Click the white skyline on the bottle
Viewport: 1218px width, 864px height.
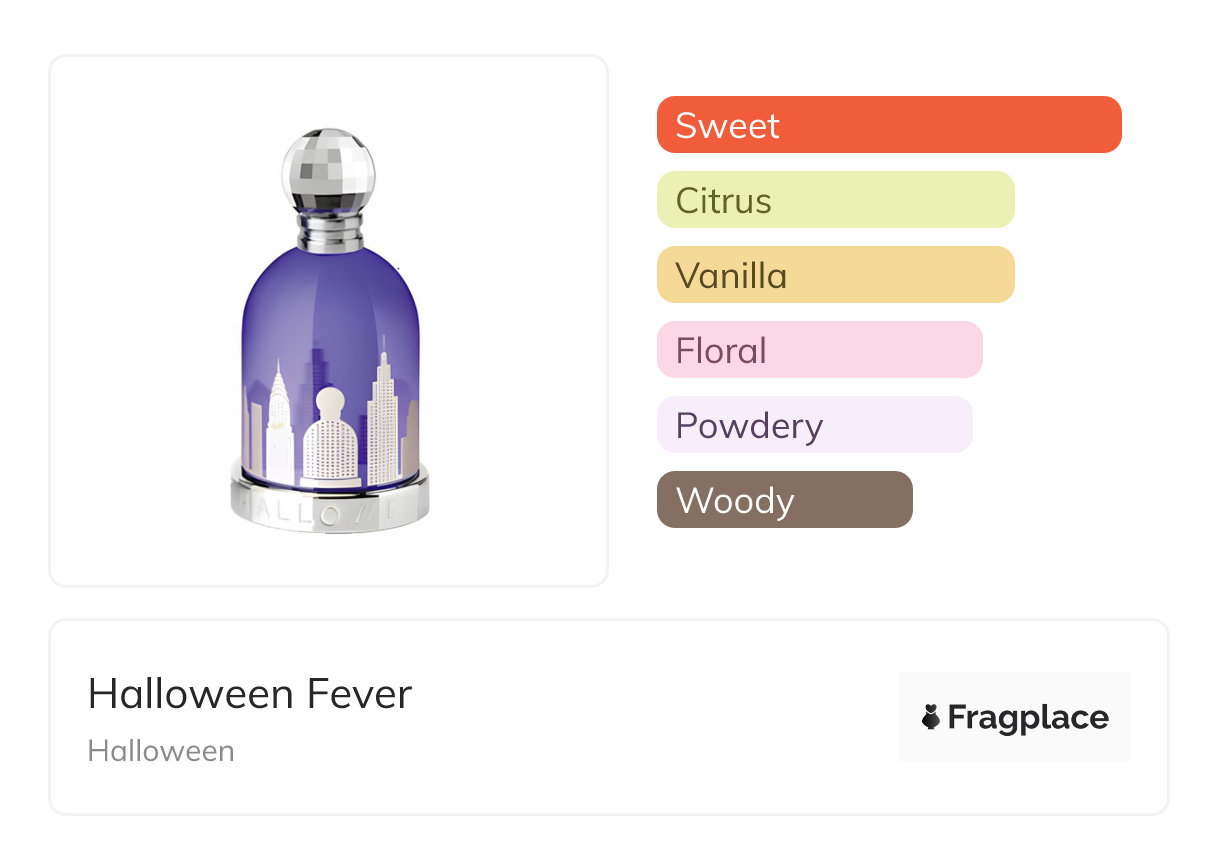383,420
